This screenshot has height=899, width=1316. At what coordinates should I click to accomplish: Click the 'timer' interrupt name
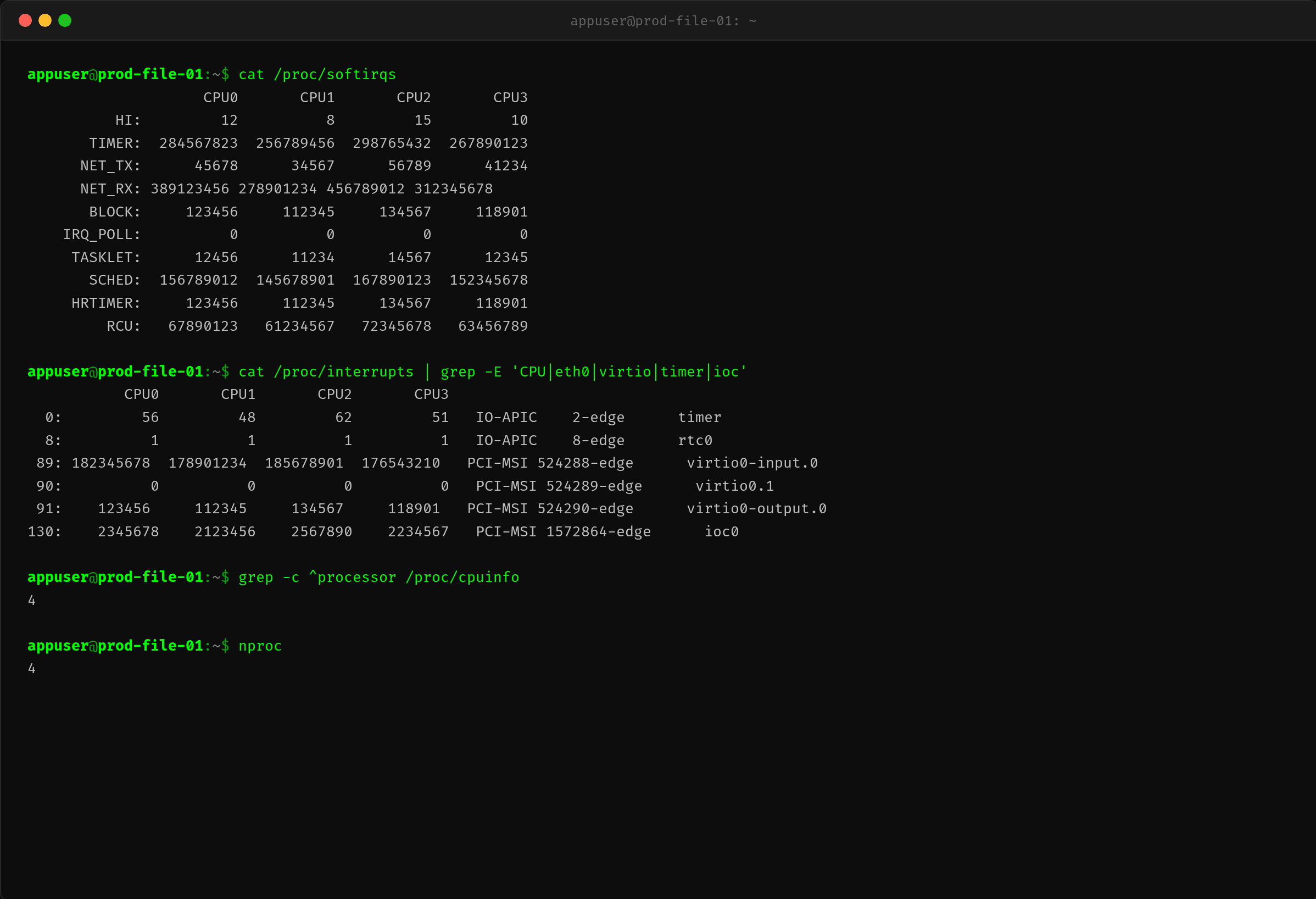(699, 418)
